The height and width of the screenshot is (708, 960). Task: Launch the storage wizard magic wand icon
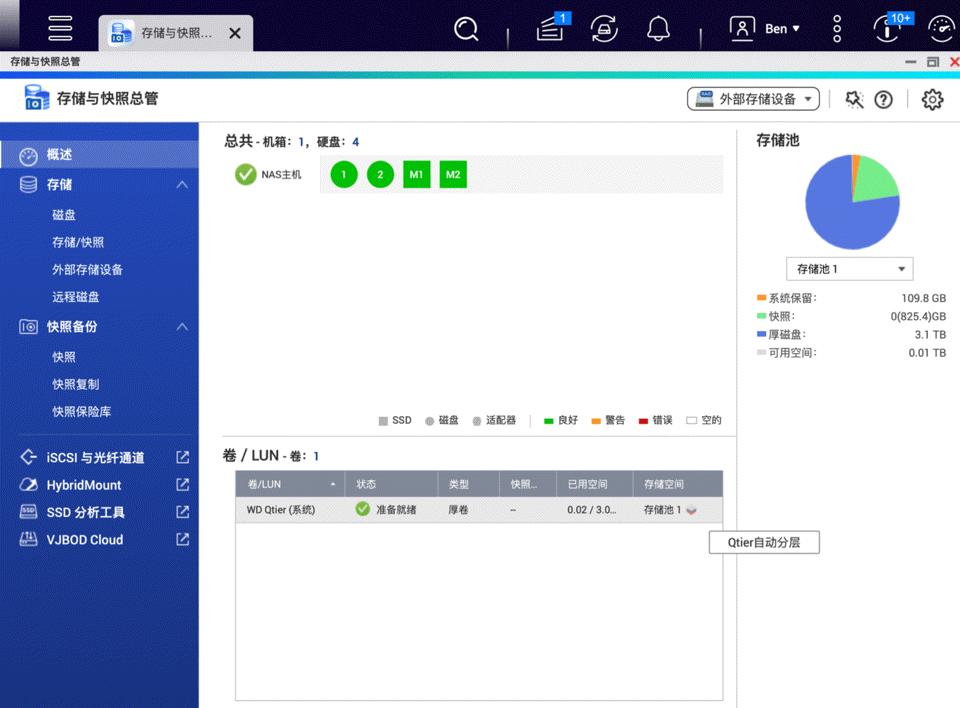tap(855, 99)
